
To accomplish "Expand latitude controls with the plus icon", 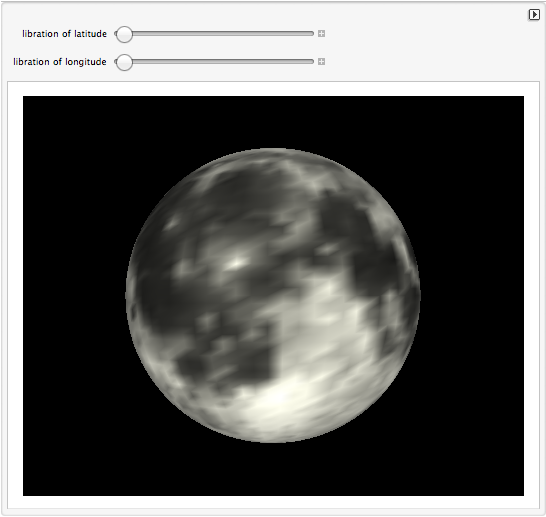I will point(321,34).
